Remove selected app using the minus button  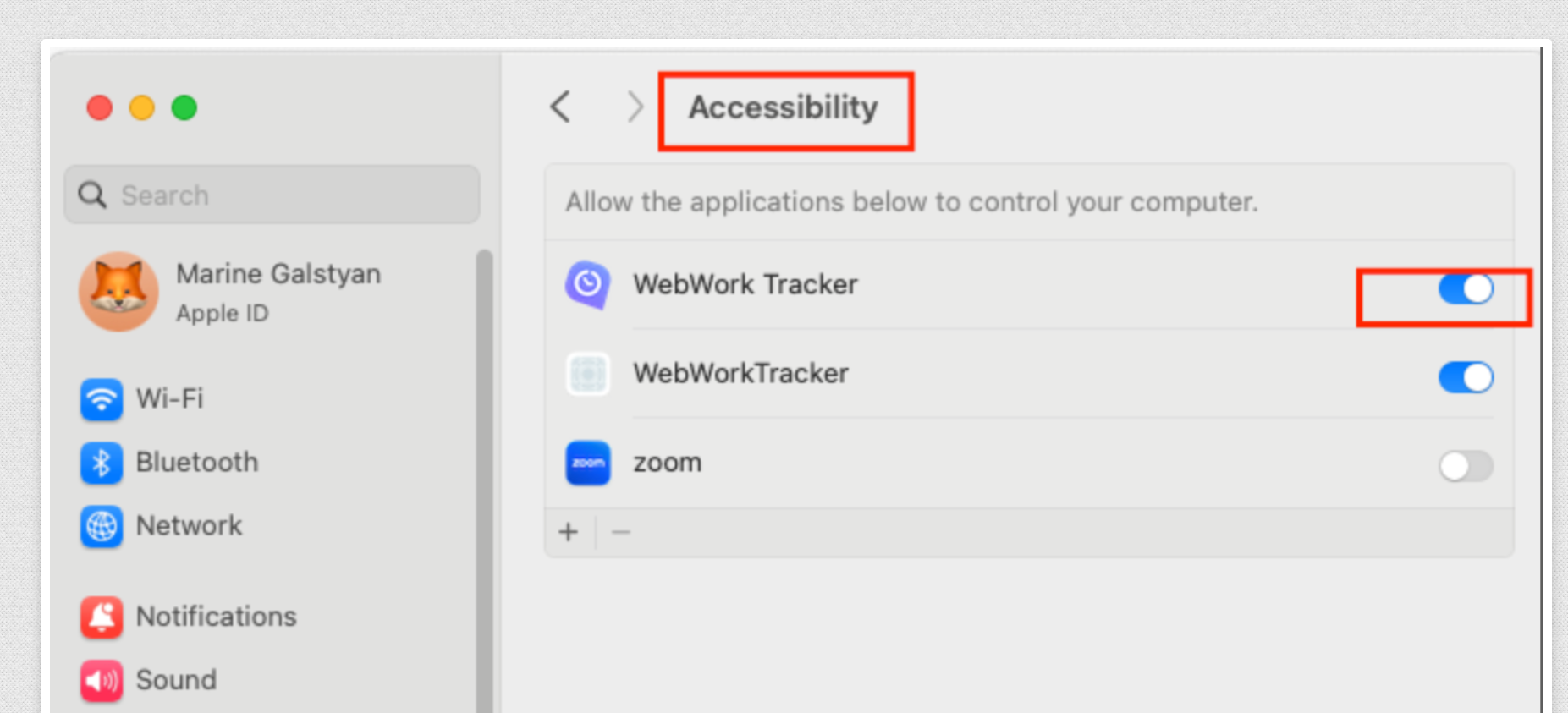pos(621,531)
